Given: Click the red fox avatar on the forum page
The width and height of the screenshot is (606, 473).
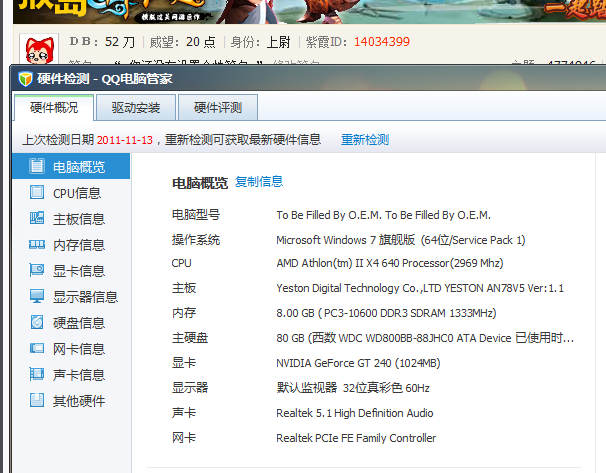Looking at the screenshot, I should point(39,49).
